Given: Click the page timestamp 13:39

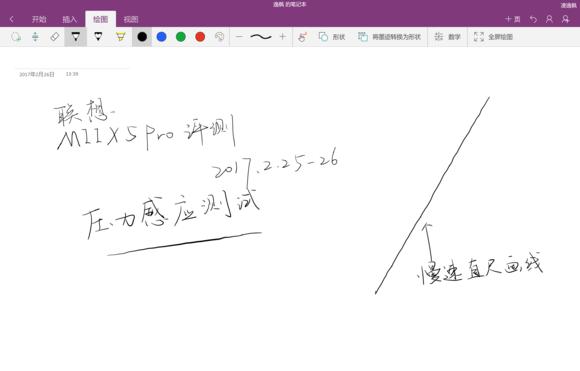Looking at the screenshot, I should tap(72, 74).
